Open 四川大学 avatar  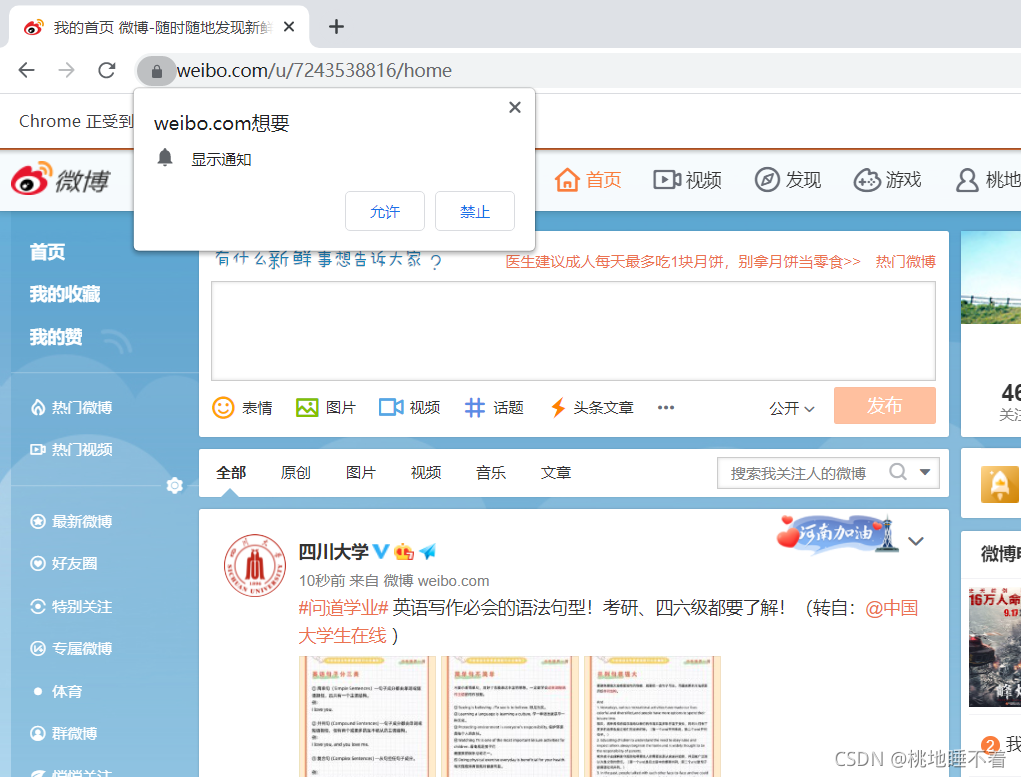coord(255,565)
